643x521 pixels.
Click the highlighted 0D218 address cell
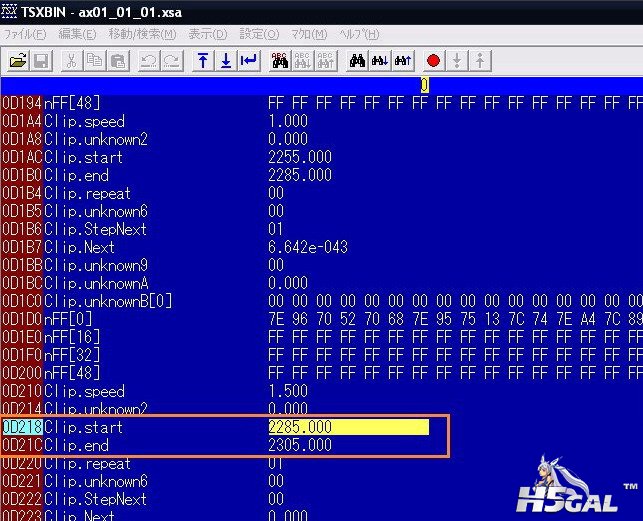(21, 427)
